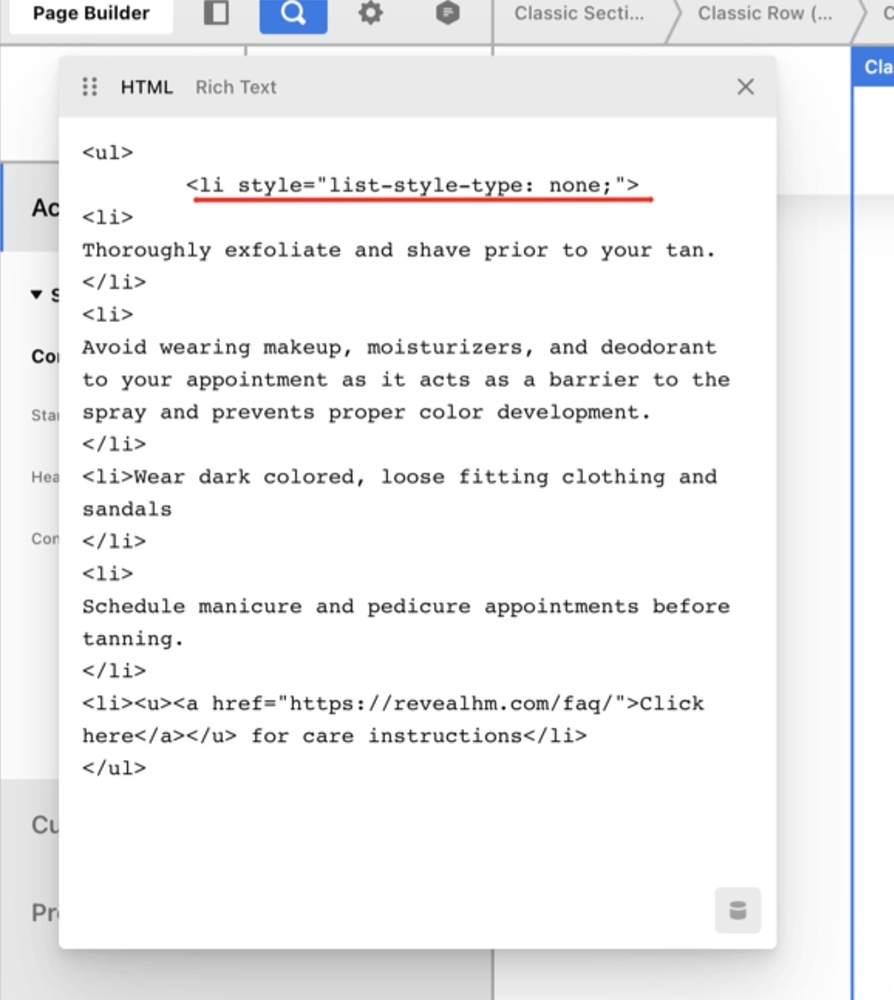Click the closing </ul> tag line
Screen dimensions: 894x1000
point(114,768)
